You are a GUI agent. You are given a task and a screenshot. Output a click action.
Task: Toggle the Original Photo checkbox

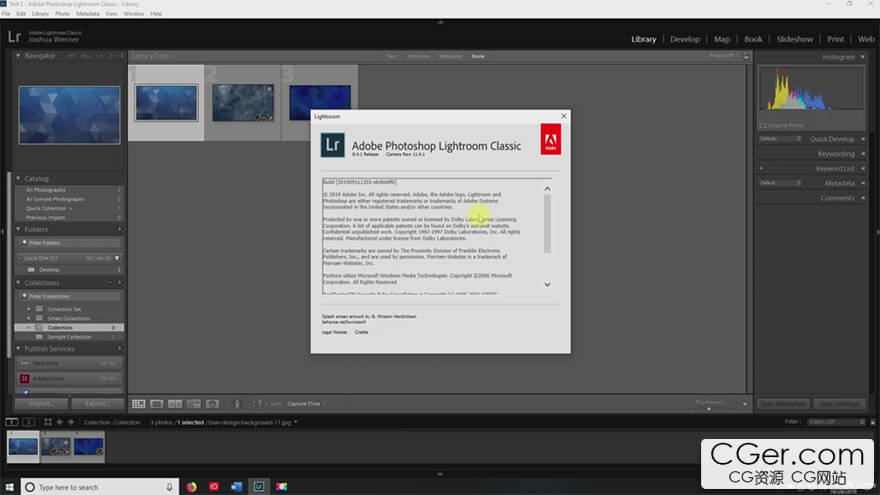click(x=763, y=126)
